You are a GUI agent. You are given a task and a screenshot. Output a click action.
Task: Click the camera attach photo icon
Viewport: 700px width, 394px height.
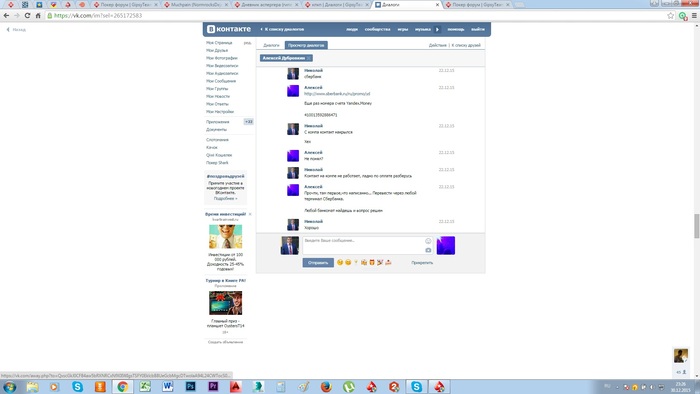(428, 250)
